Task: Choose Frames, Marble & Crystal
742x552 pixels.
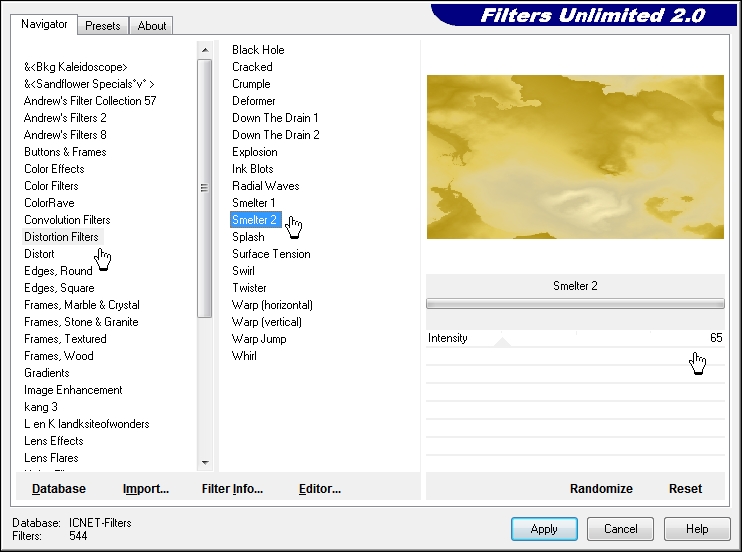Action: 82,305
